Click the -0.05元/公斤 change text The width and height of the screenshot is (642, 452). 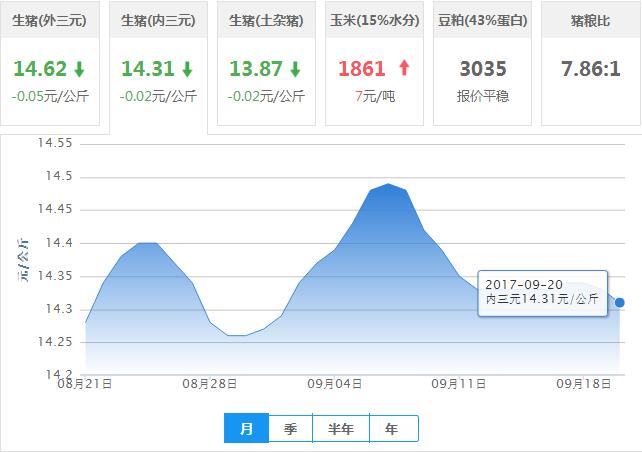pyautogui.click(x=50, y=97)
